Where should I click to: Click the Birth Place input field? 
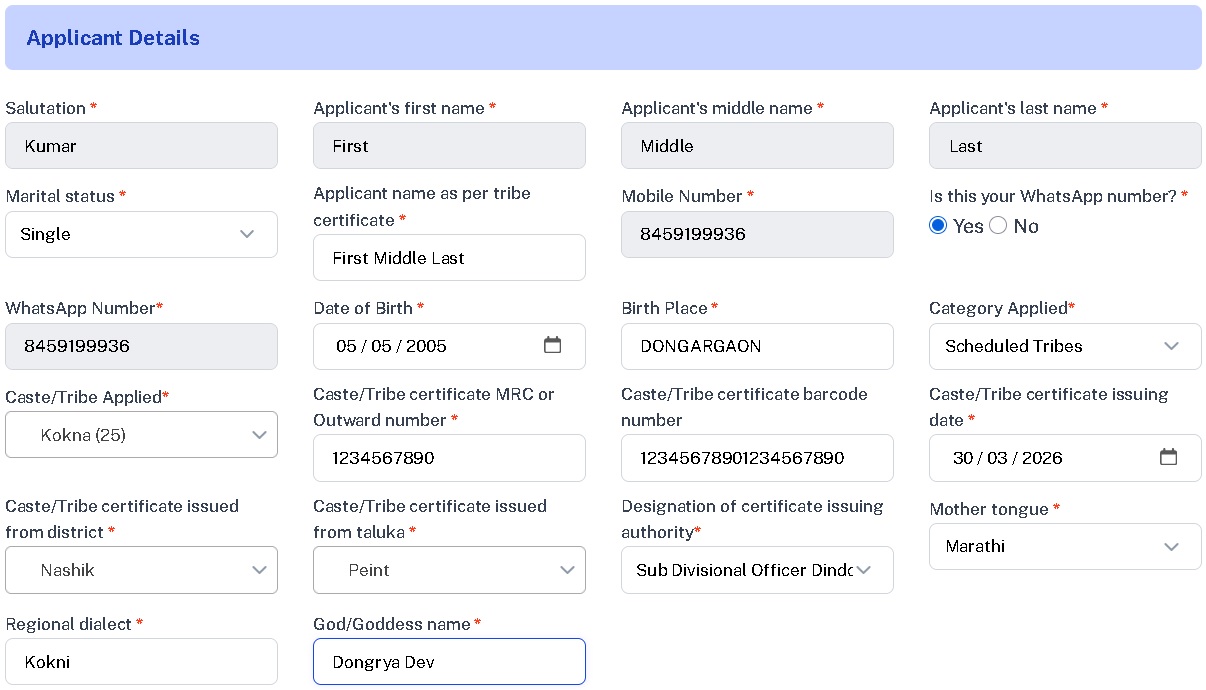[757, 346]
